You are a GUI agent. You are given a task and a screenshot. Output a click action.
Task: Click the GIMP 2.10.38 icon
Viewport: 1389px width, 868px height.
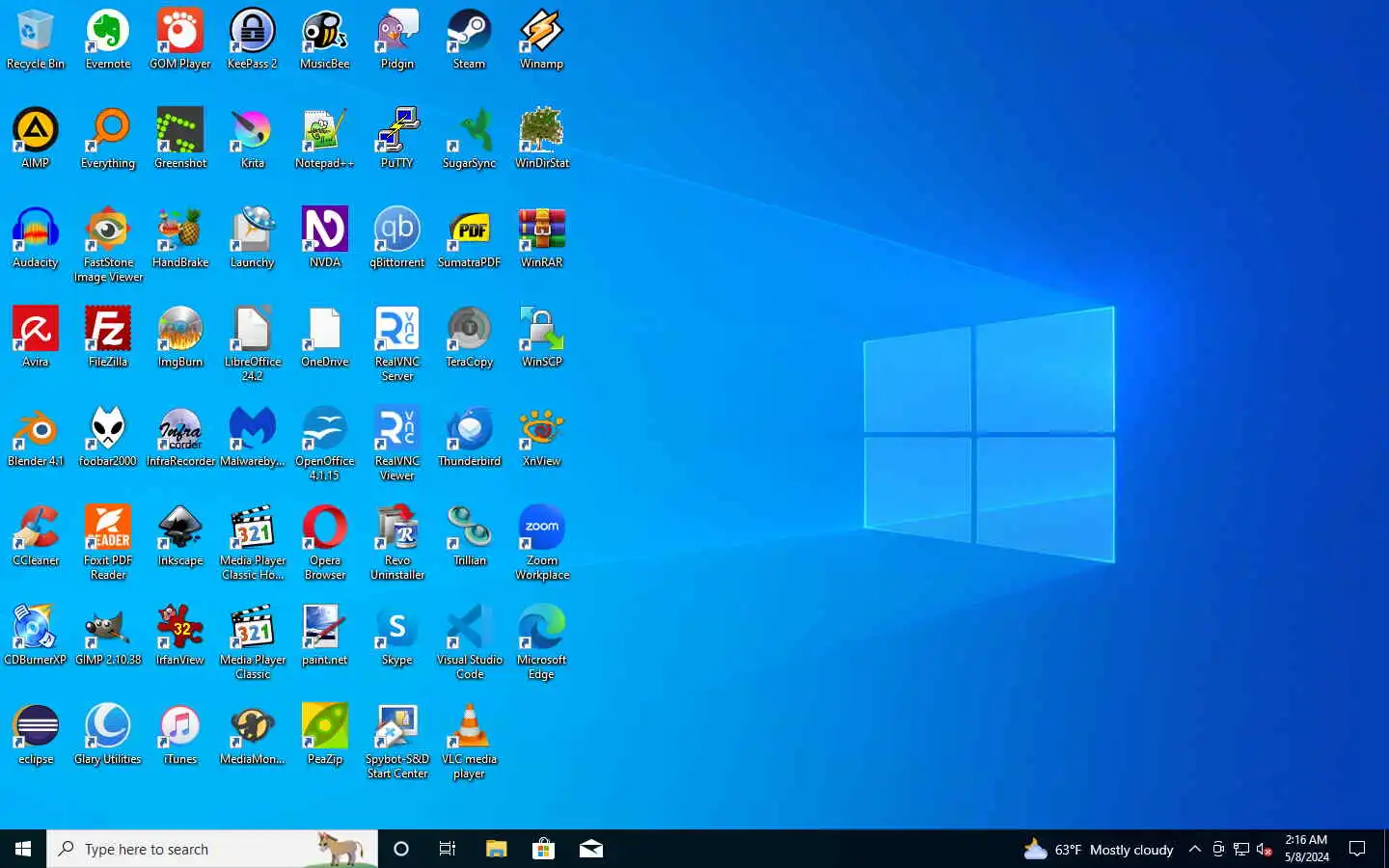(108, 636)
